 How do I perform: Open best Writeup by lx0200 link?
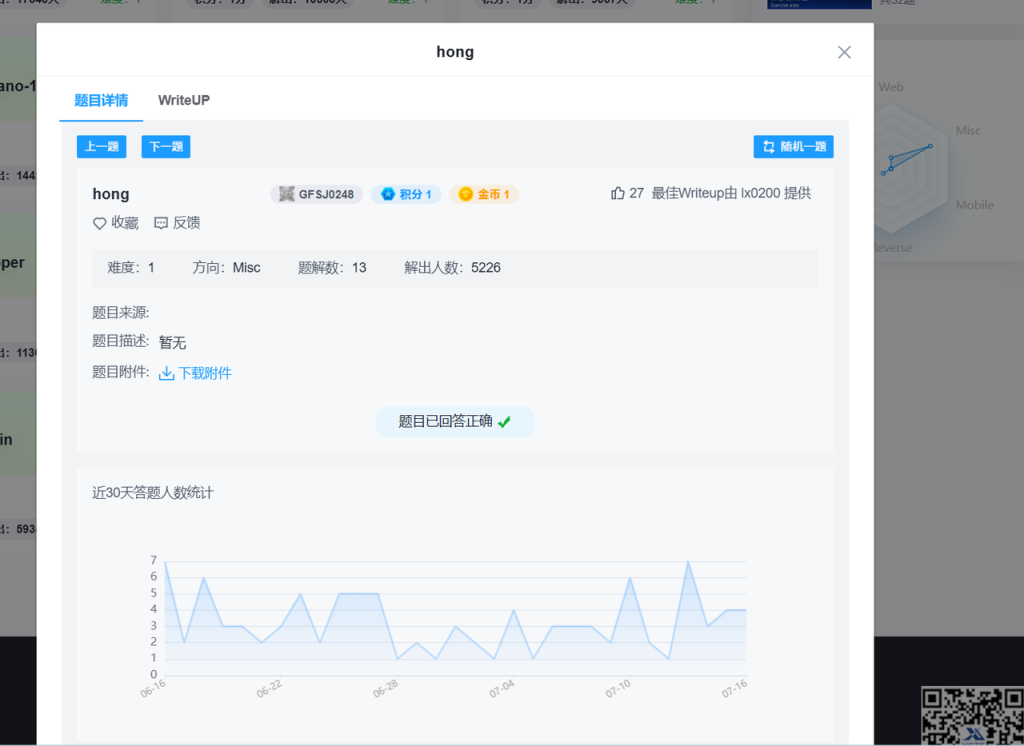click(731, 194)
